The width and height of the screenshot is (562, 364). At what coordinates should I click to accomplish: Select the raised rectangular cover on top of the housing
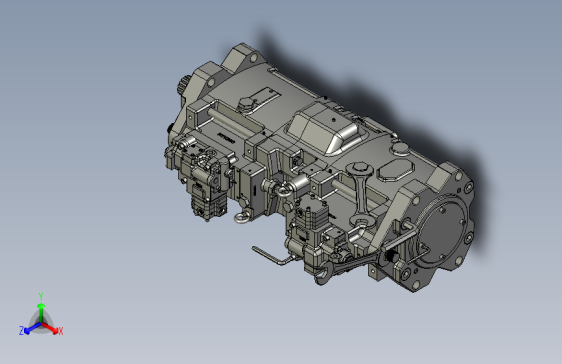(327, 128)
